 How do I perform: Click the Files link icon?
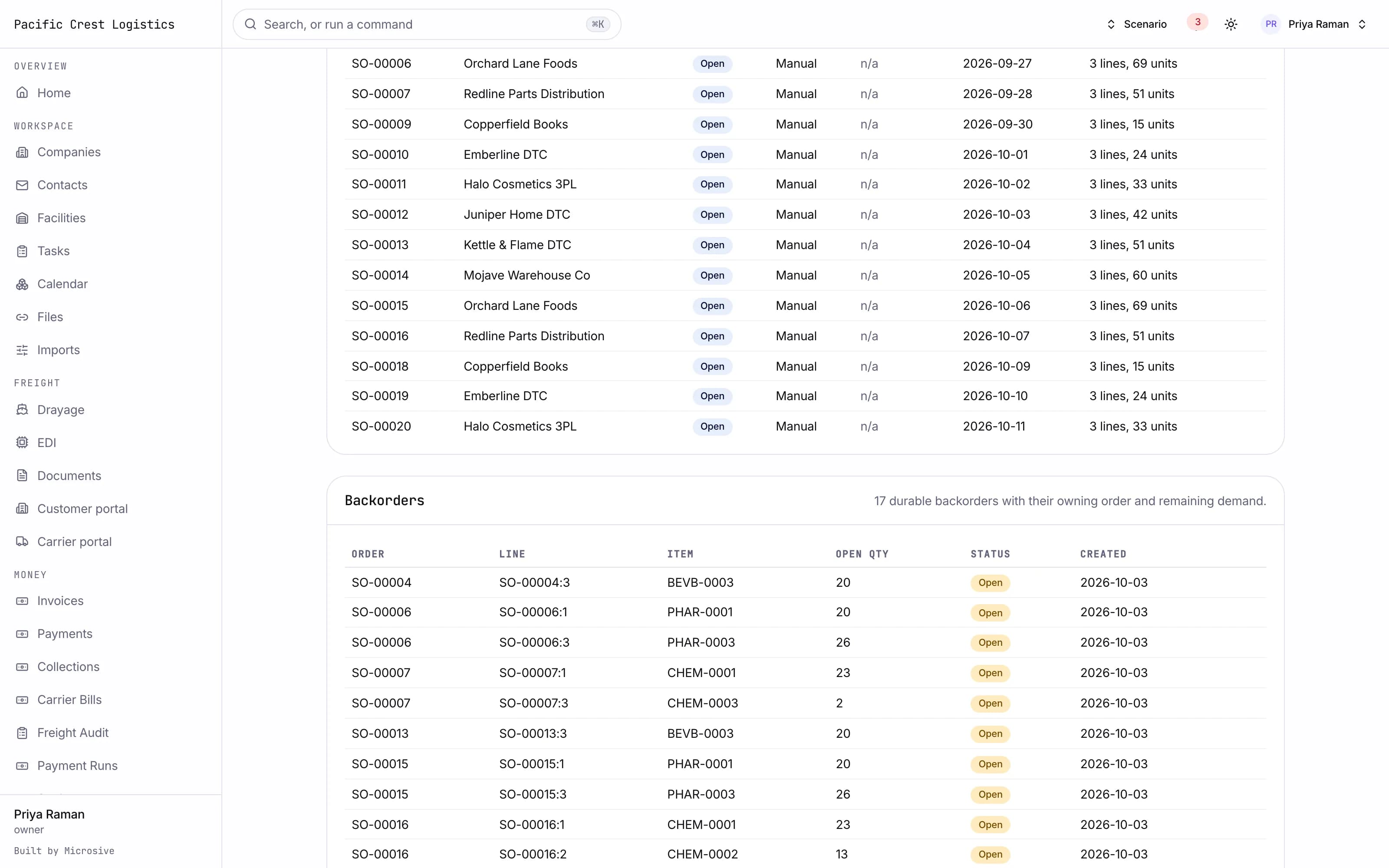pyautogui.click(x=22, y=317)
